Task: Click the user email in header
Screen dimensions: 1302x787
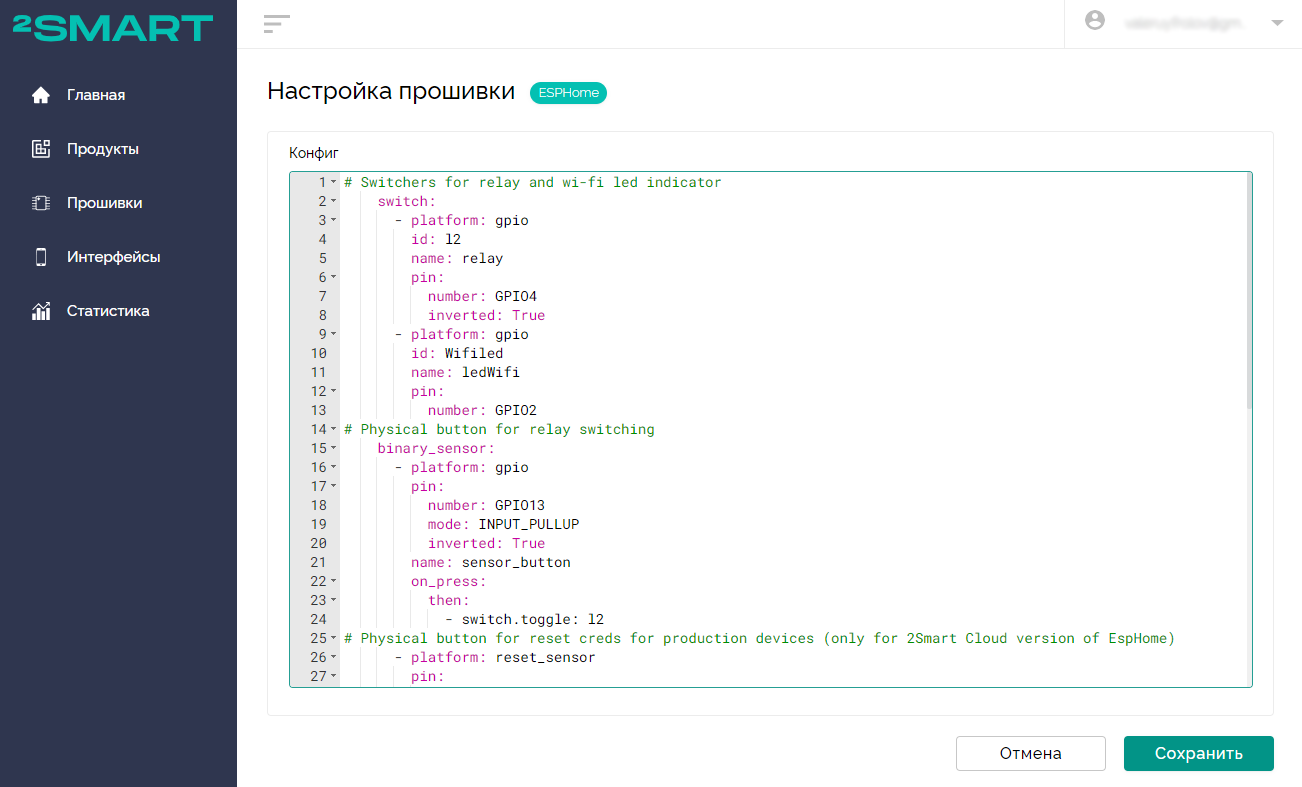Action: 1182,22
